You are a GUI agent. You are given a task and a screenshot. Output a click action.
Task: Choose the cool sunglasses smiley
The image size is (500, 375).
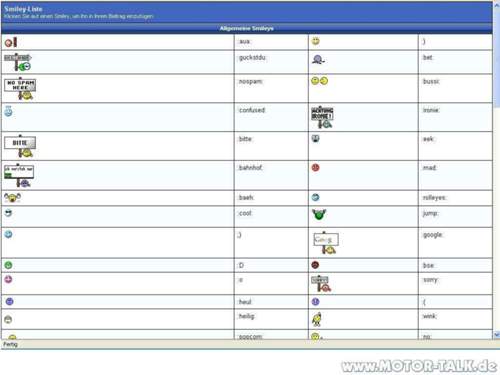tap(8, 213)
